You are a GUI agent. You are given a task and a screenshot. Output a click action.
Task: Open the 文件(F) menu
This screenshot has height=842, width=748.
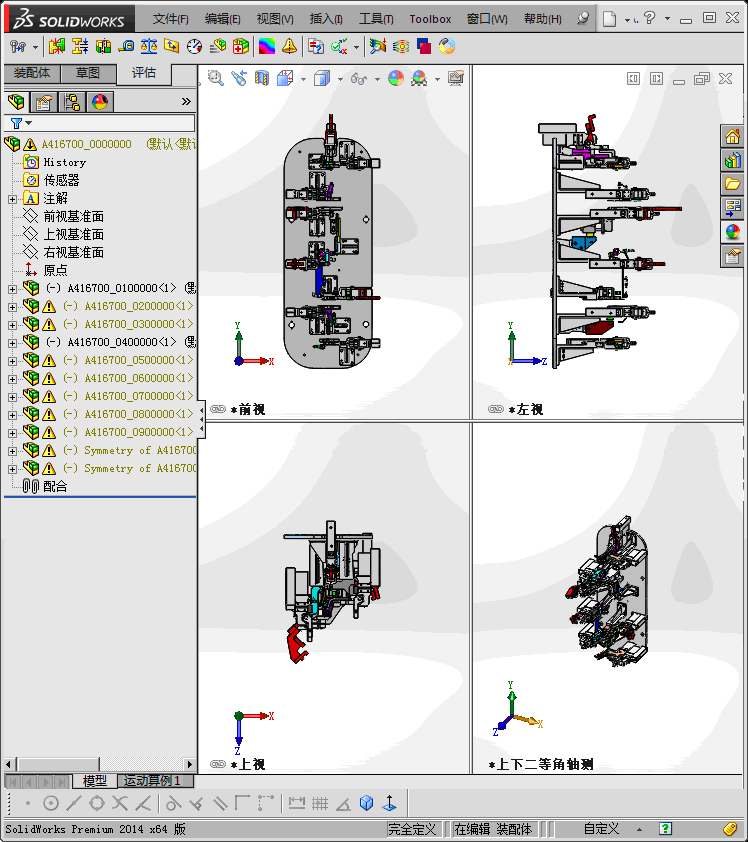[x=170, y=19]
